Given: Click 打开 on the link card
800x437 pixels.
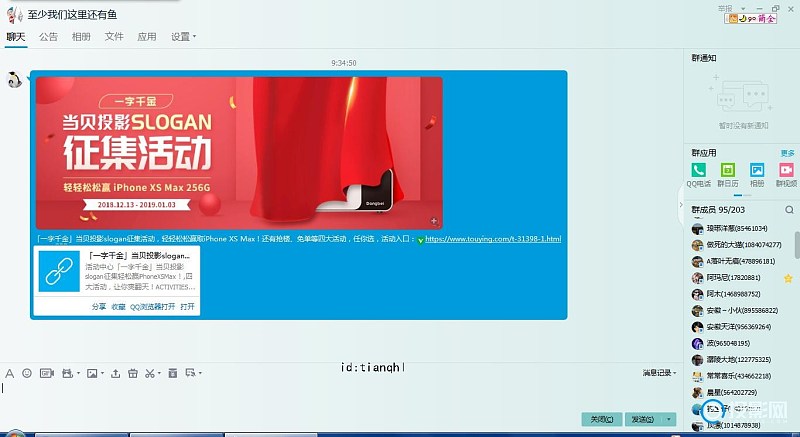Looking at the screenshot, I should pyautogui.click(x=187, y=306).
